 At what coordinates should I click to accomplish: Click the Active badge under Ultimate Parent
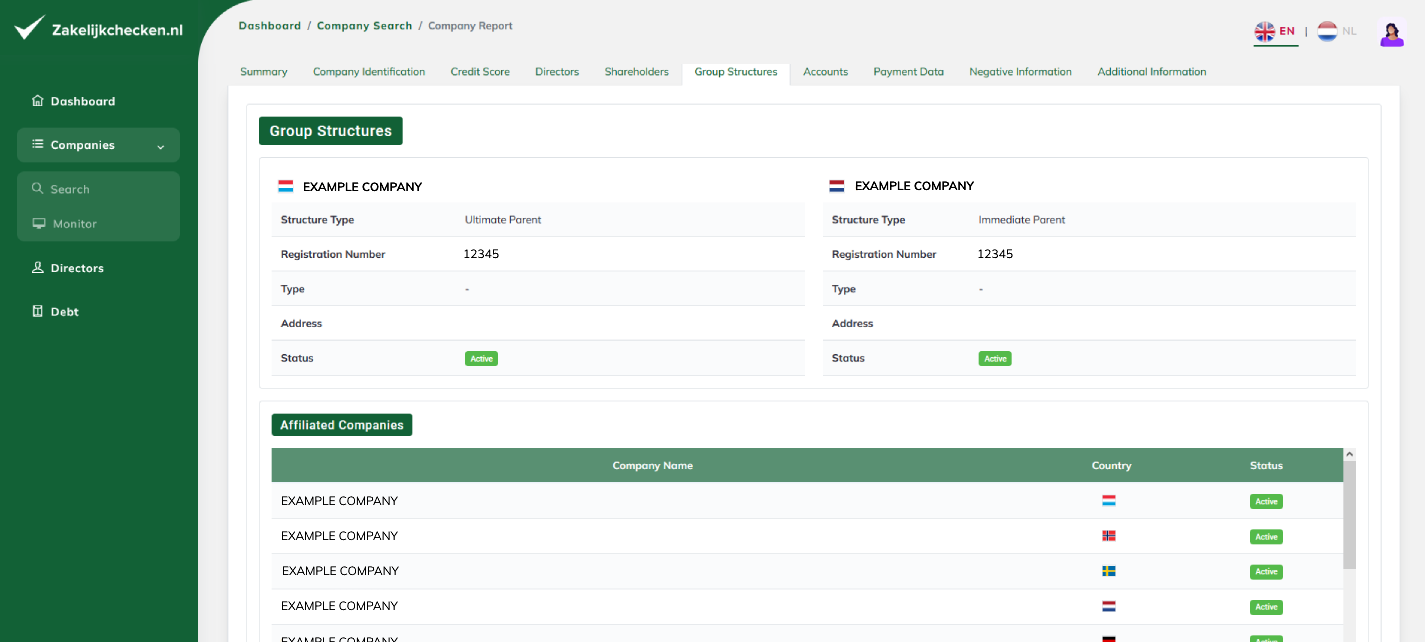[x=481, y=358]
